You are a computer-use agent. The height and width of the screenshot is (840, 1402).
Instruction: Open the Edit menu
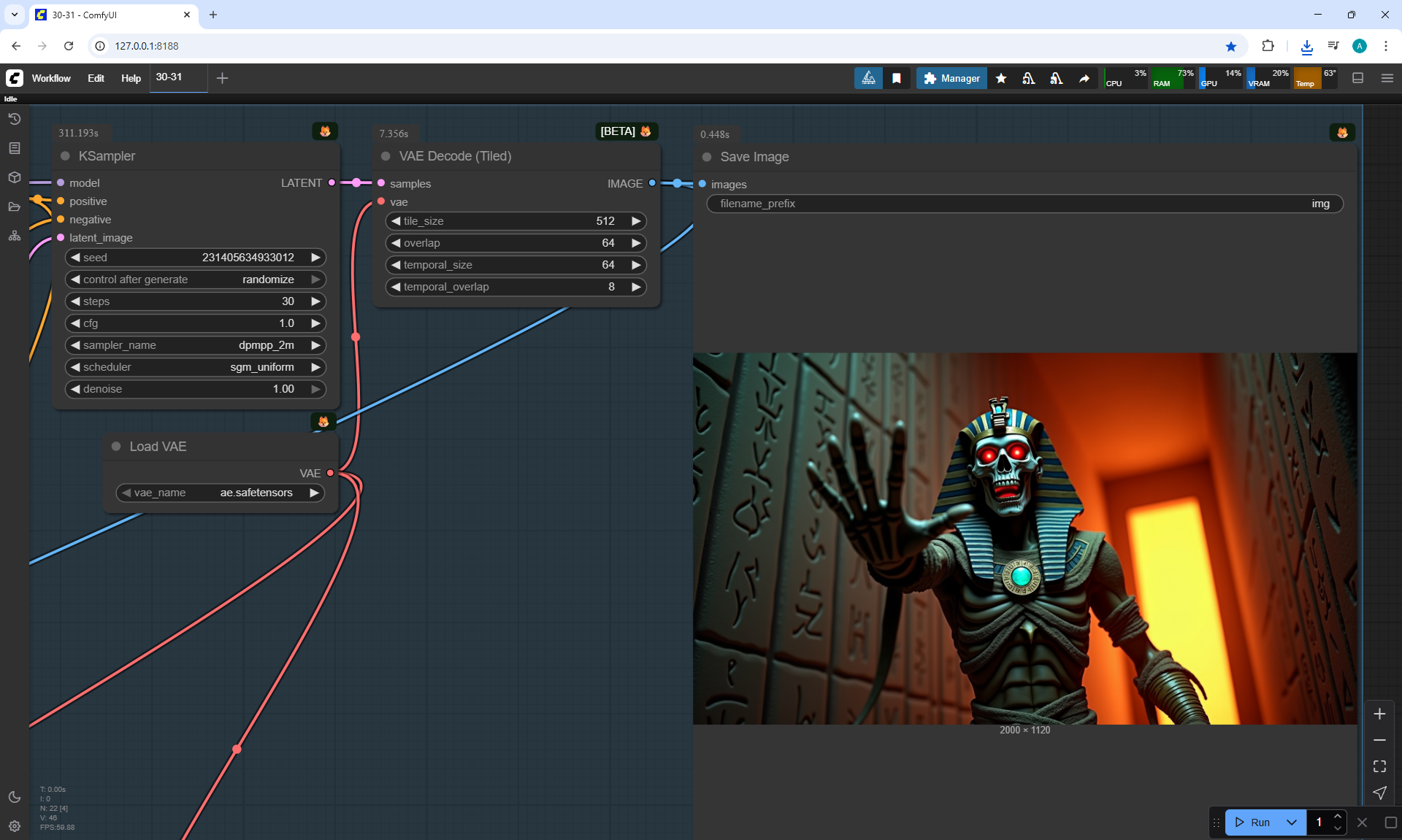tap(96, 78)
